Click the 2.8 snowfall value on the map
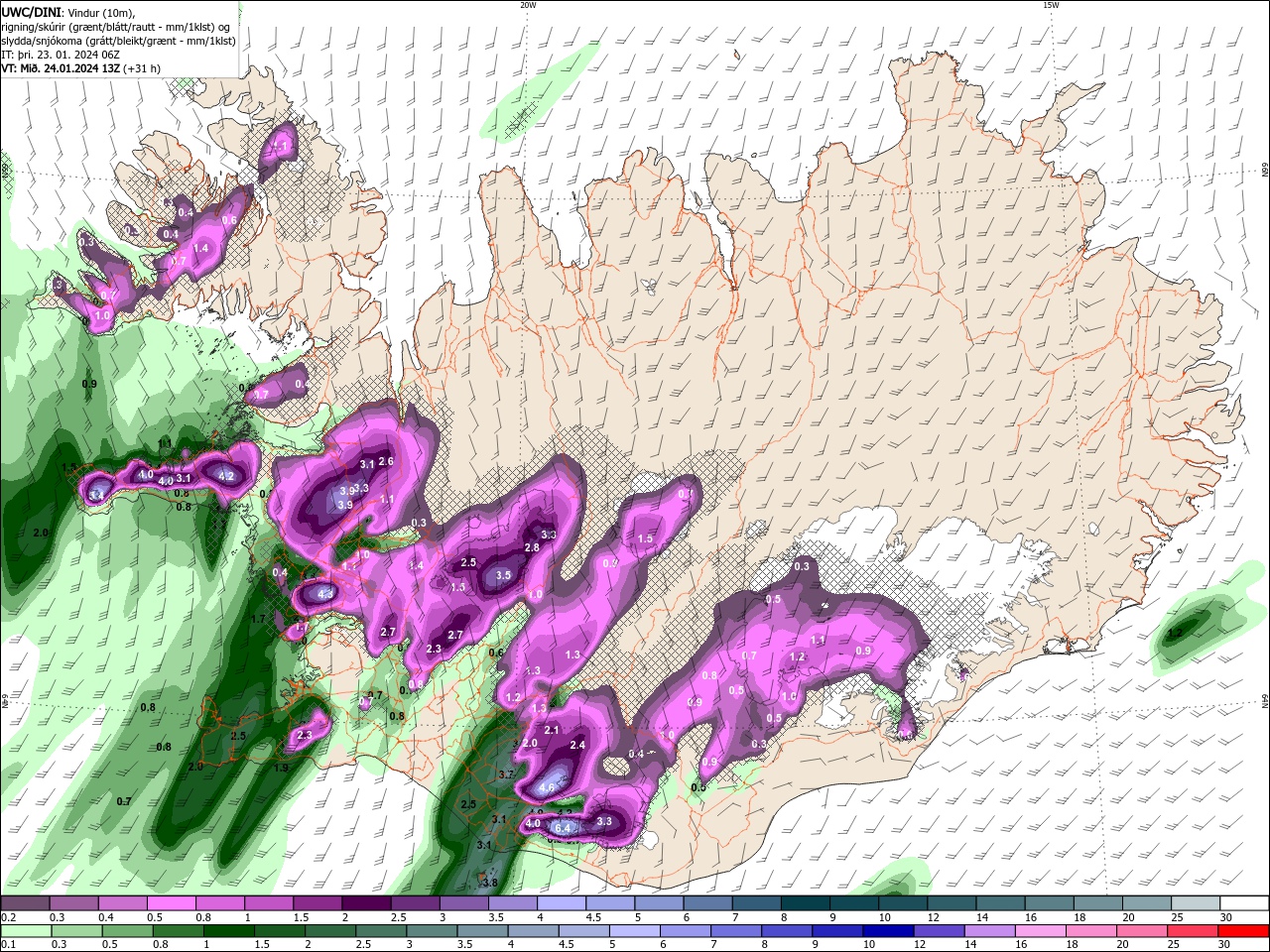Screen dimensions: 1270x952 pyautogui.click(x=531, y=547)
